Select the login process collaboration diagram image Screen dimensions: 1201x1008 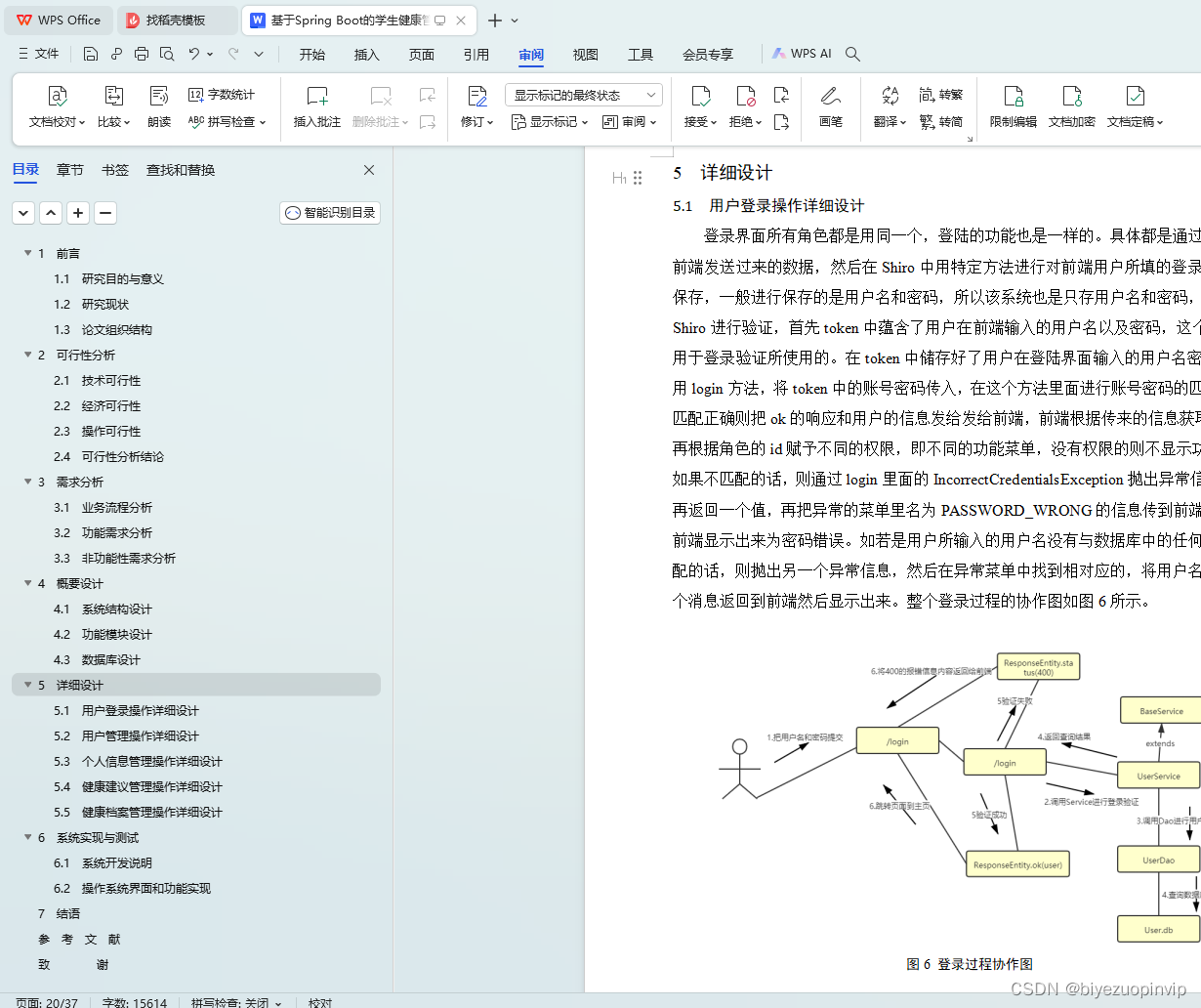pos(960,799)
